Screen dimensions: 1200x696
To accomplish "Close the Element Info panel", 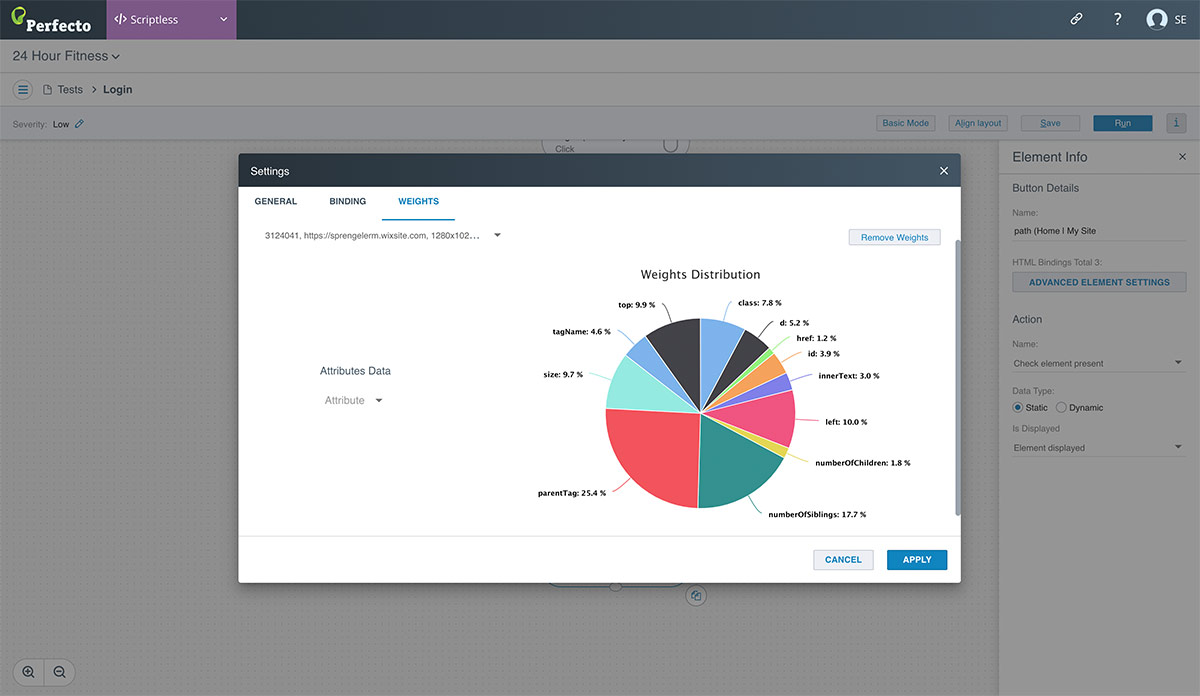I will click(x=1182, y=157).
